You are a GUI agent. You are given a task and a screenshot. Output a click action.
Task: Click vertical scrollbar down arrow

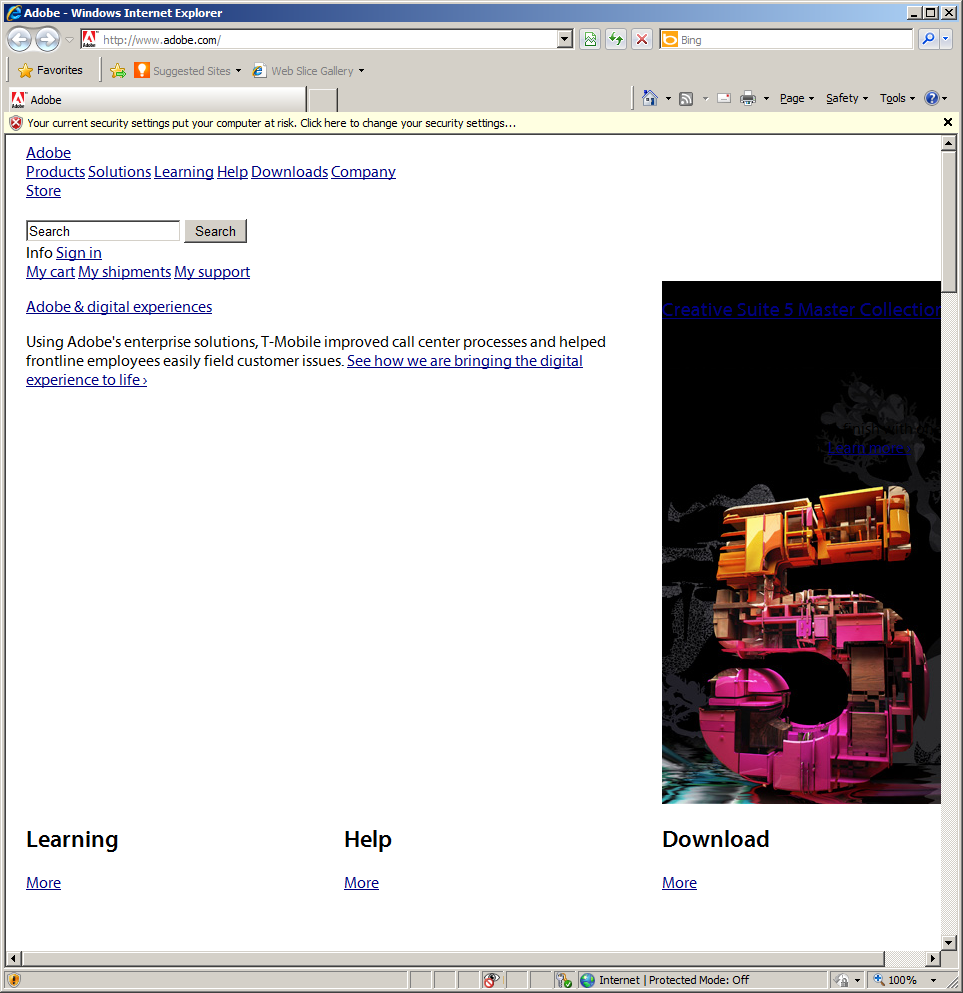pyautogui.click(x=948, y=942)
